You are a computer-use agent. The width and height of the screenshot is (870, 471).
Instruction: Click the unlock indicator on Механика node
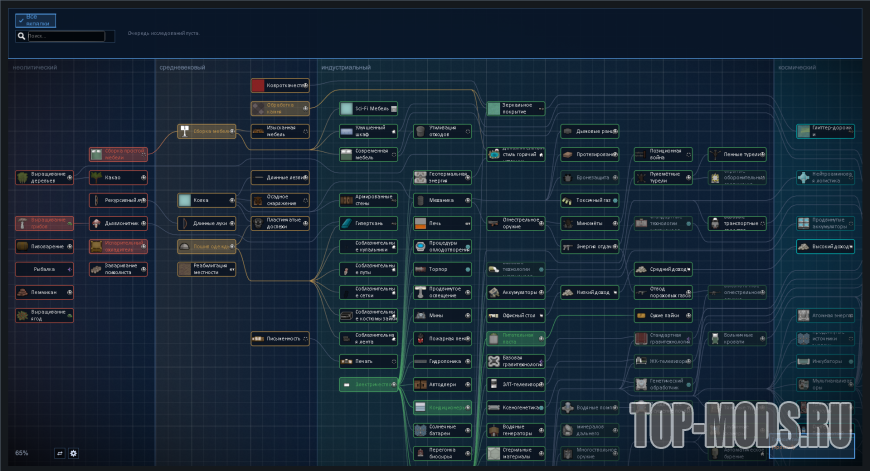468,200
